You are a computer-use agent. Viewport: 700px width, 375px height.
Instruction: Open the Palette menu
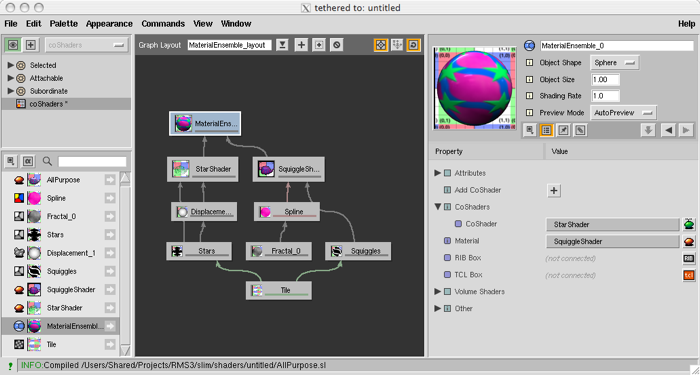point(63,24)
